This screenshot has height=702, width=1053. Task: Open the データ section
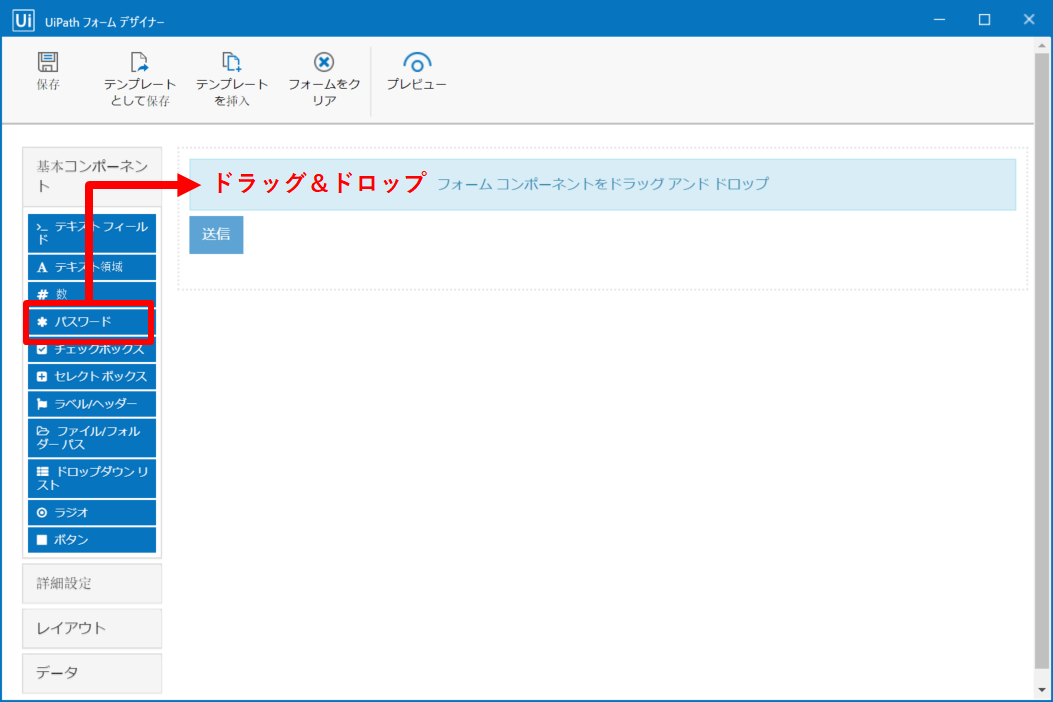[91, 673]
